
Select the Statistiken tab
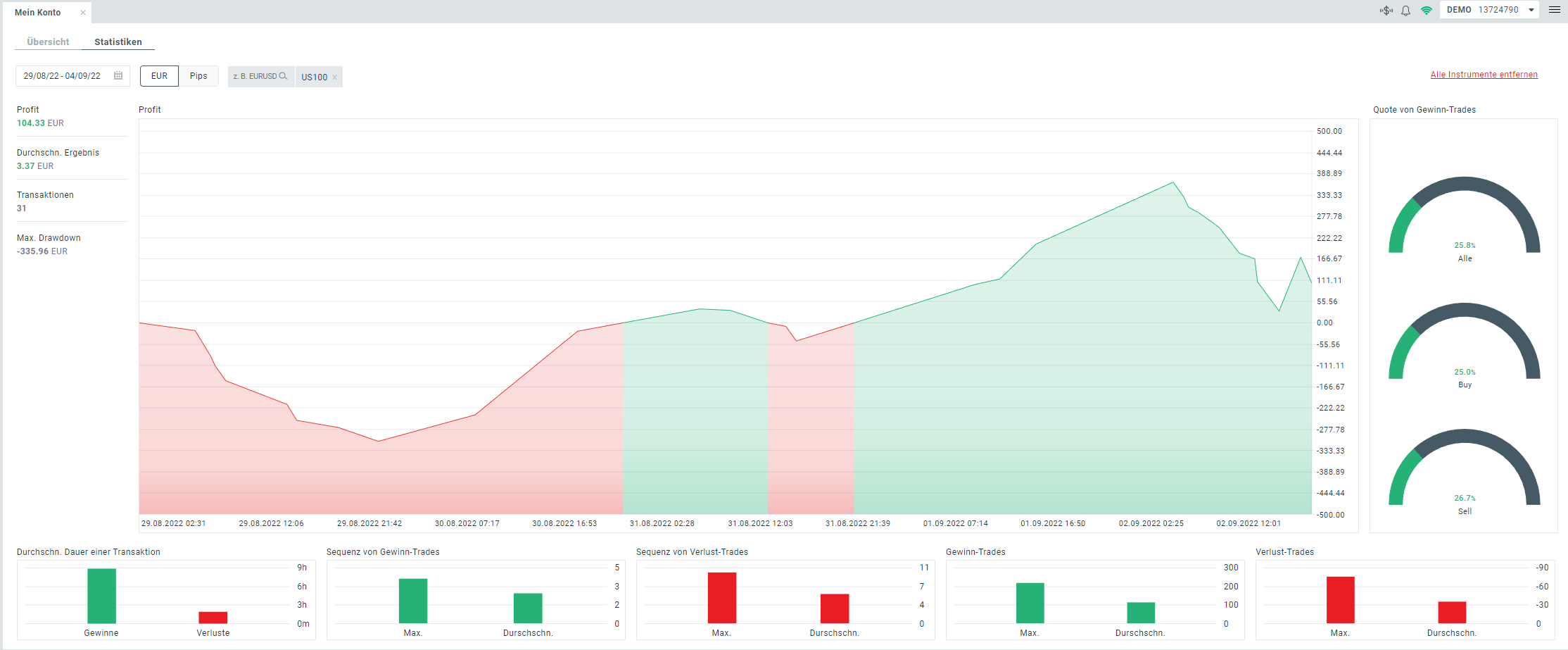tap(118, 42)
